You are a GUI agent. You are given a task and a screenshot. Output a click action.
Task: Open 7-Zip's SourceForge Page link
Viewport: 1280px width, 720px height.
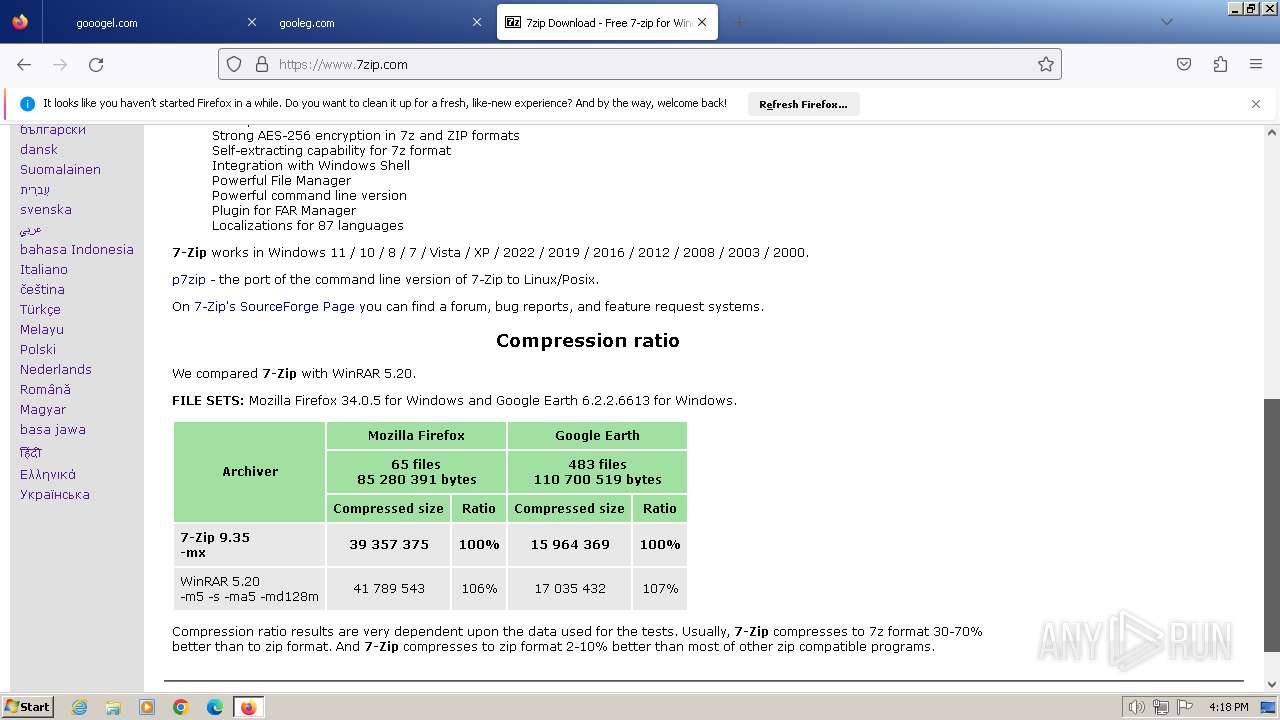click(x=274, y=307)
